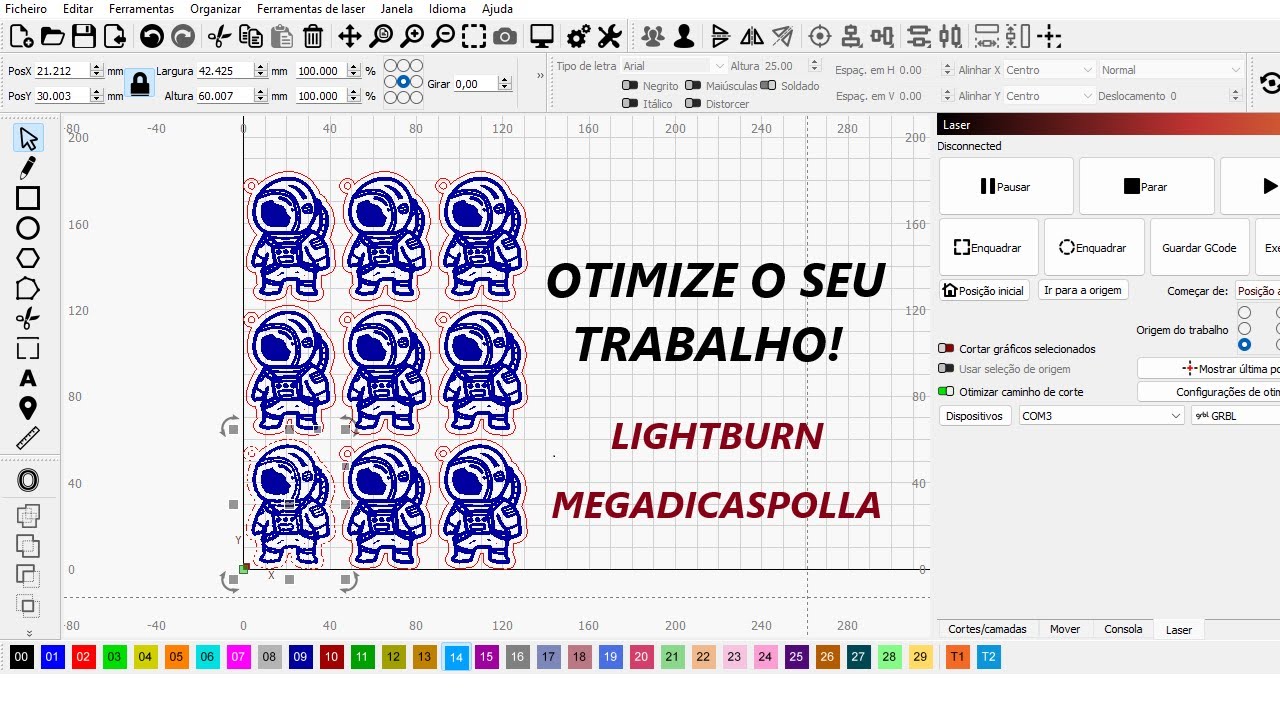Select the polygon hexagon tool

[28, 258]
